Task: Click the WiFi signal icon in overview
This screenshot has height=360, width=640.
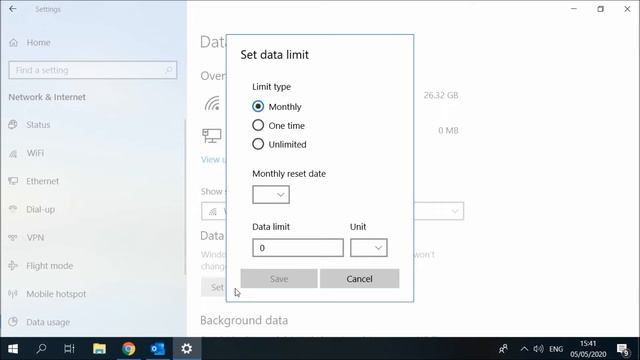Action: coord(213,103)
